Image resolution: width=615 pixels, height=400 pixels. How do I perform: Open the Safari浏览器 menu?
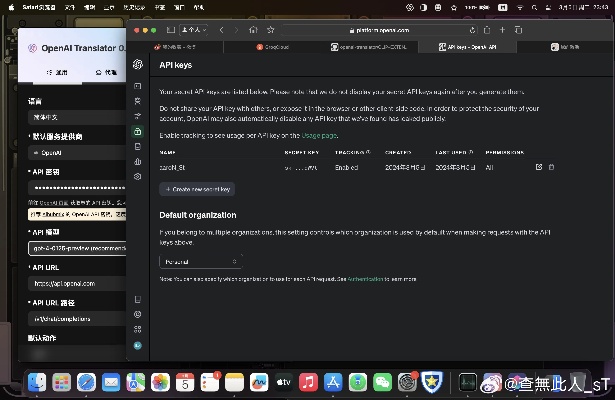(x=39, y=7)
